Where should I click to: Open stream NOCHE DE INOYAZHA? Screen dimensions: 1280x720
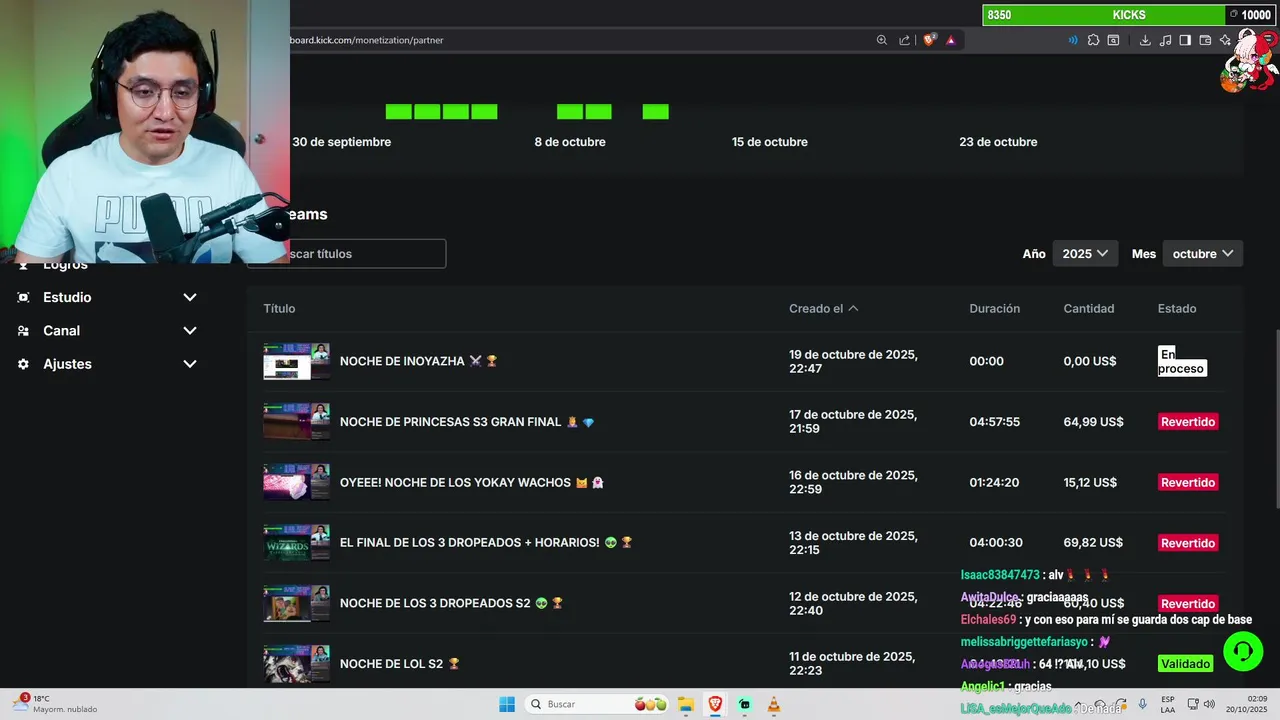pos(419,361)
